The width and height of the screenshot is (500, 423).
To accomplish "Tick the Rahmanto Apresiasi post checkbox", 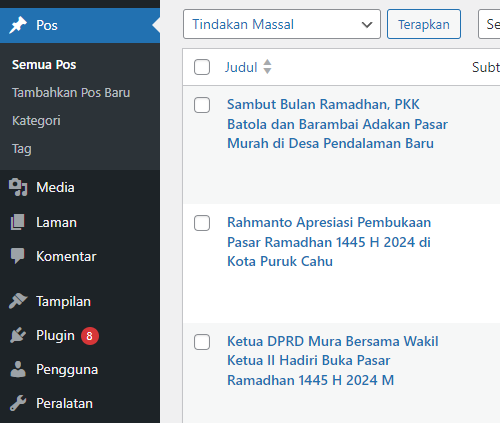I will click(x=202, y=223).
